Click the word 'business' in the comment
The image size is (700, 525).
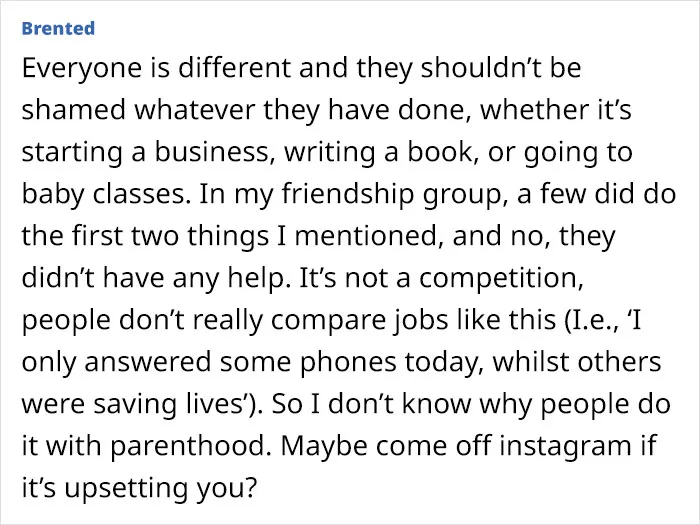[212, 152]
